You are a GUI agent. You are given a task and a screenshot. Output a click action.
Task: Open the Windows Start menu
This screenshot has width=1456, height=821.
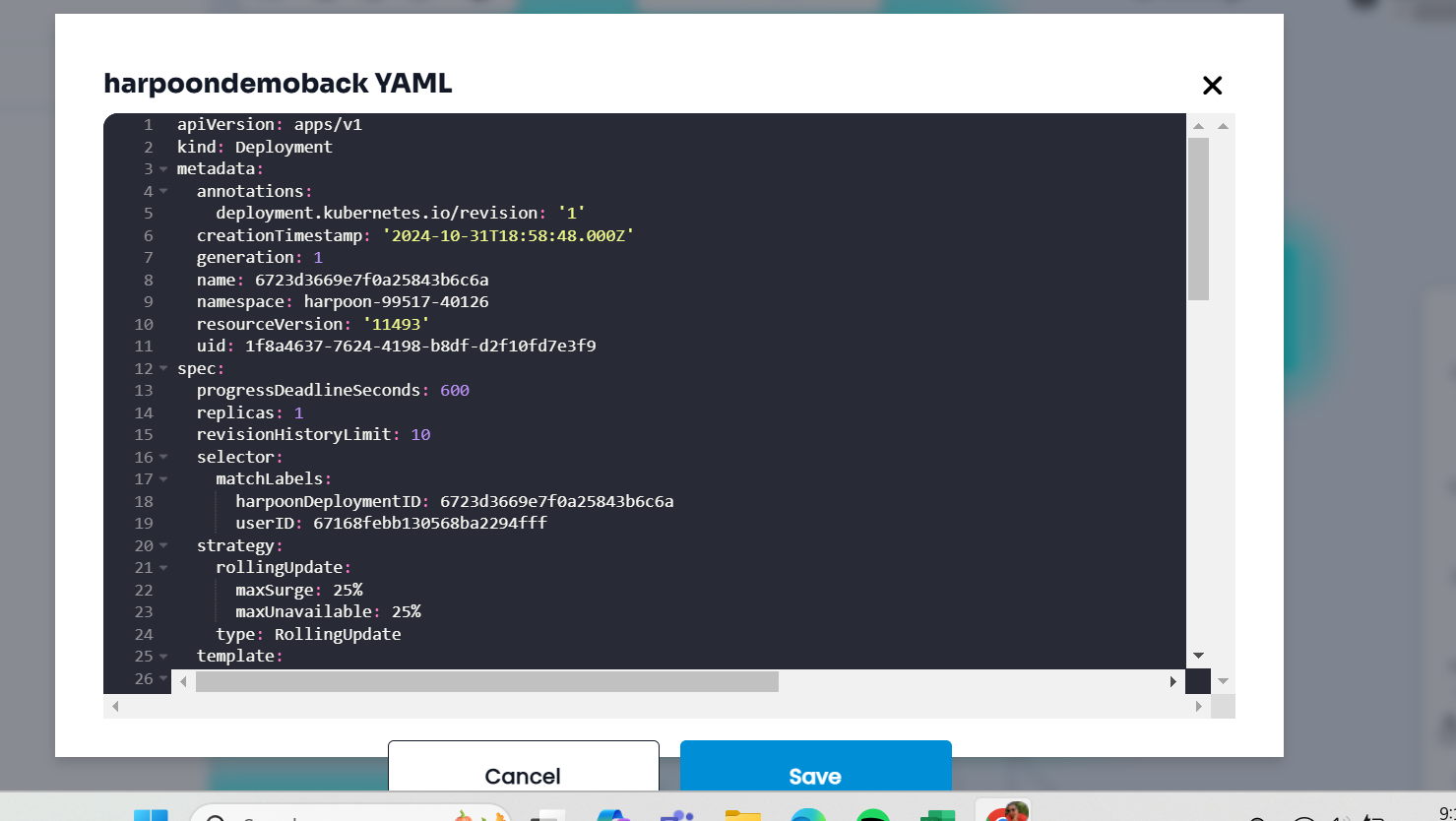pyautogui.click(x=151, y=815)
